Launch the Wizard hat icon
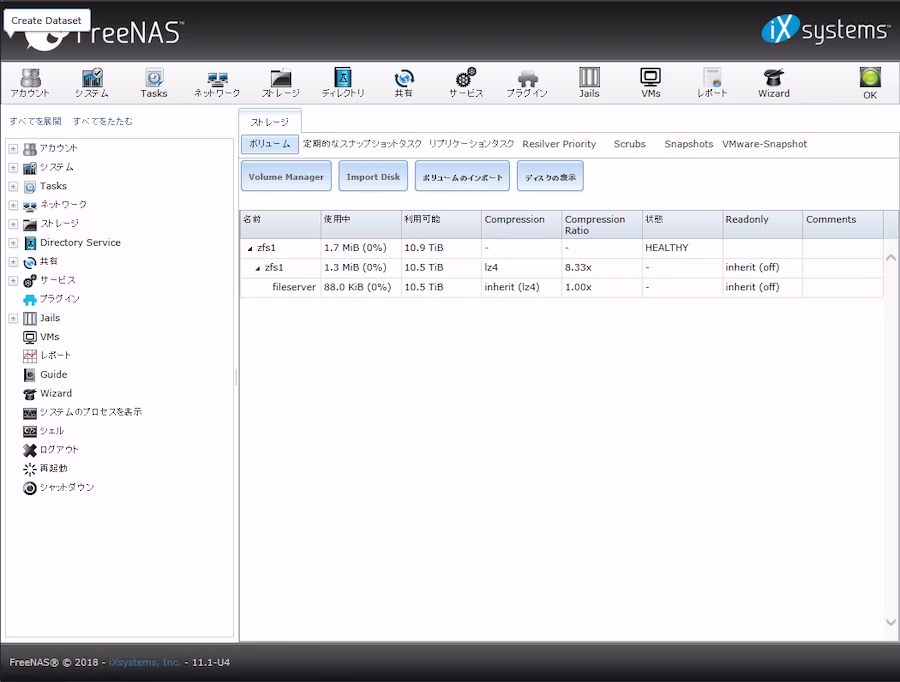Image resolution: width=900 pixels, height=682 pixels. point(773,83)
